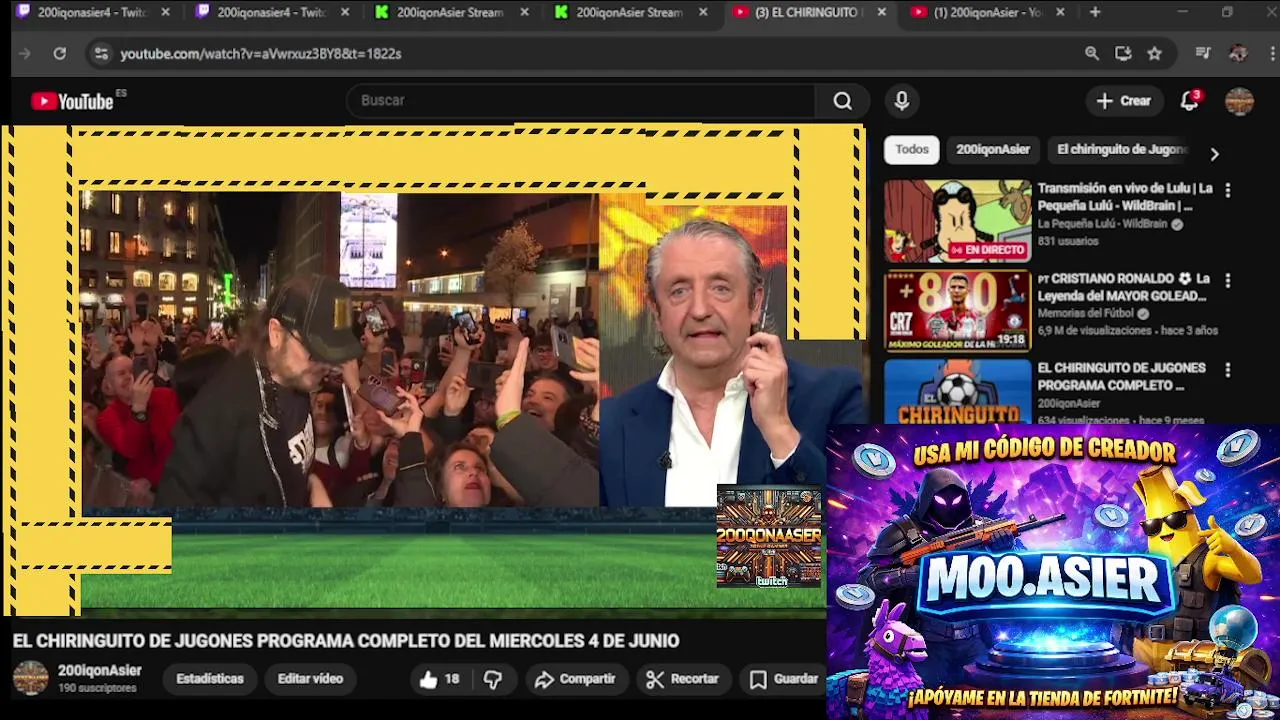Click the browser address bar URL
The image size is (1280, 720).
(x=261, y=54)
